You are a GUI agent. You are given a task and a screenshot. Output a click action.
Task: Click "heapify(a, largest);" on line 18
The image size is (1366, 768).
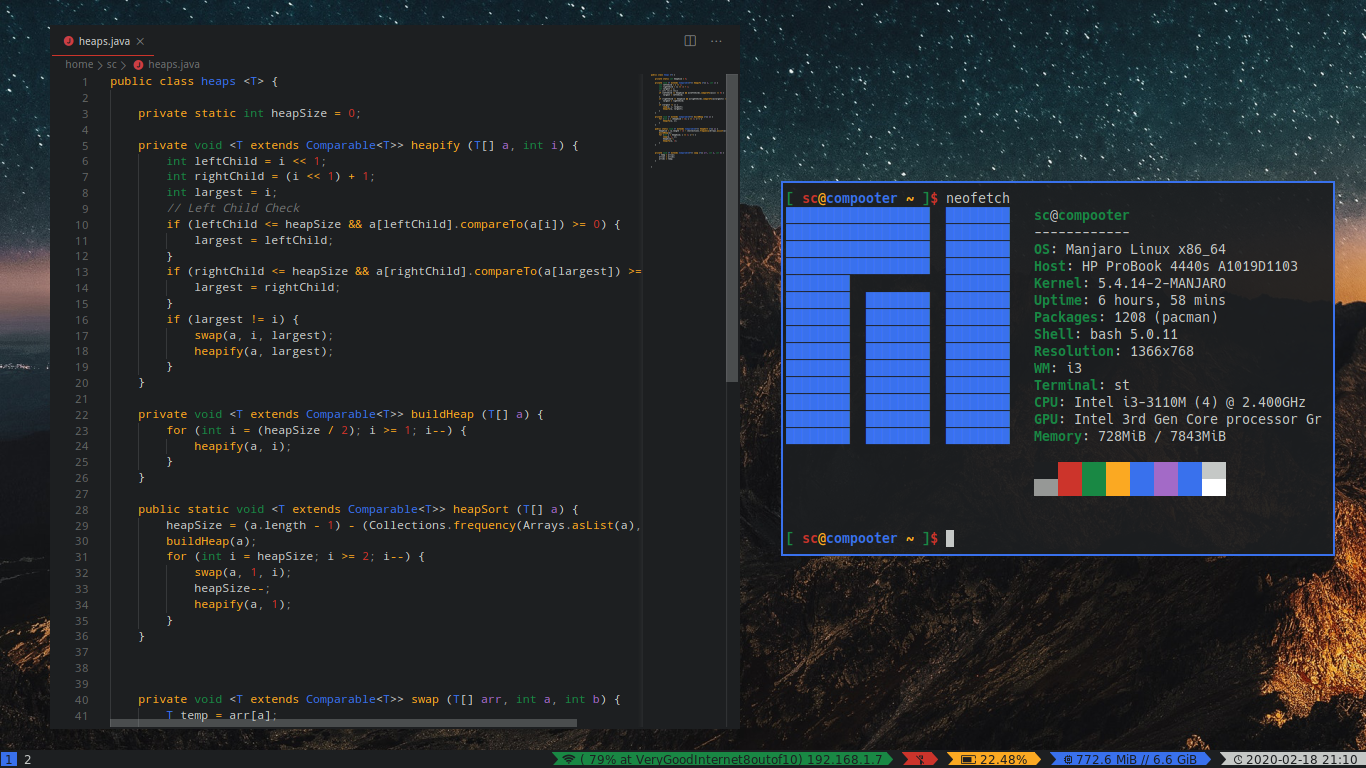click(x=263, y=351)
